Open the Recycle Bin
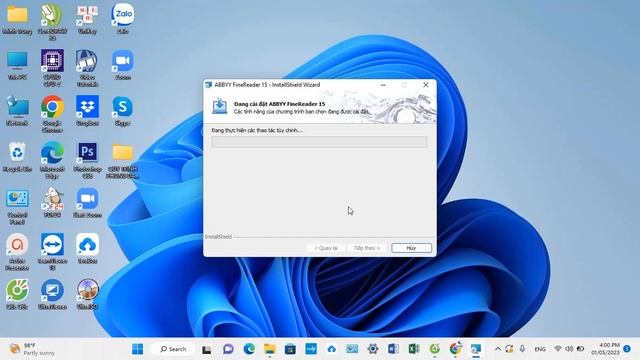The height and width of the screenshot is (360, 640). pyautogui.click(x=17, y=156)
